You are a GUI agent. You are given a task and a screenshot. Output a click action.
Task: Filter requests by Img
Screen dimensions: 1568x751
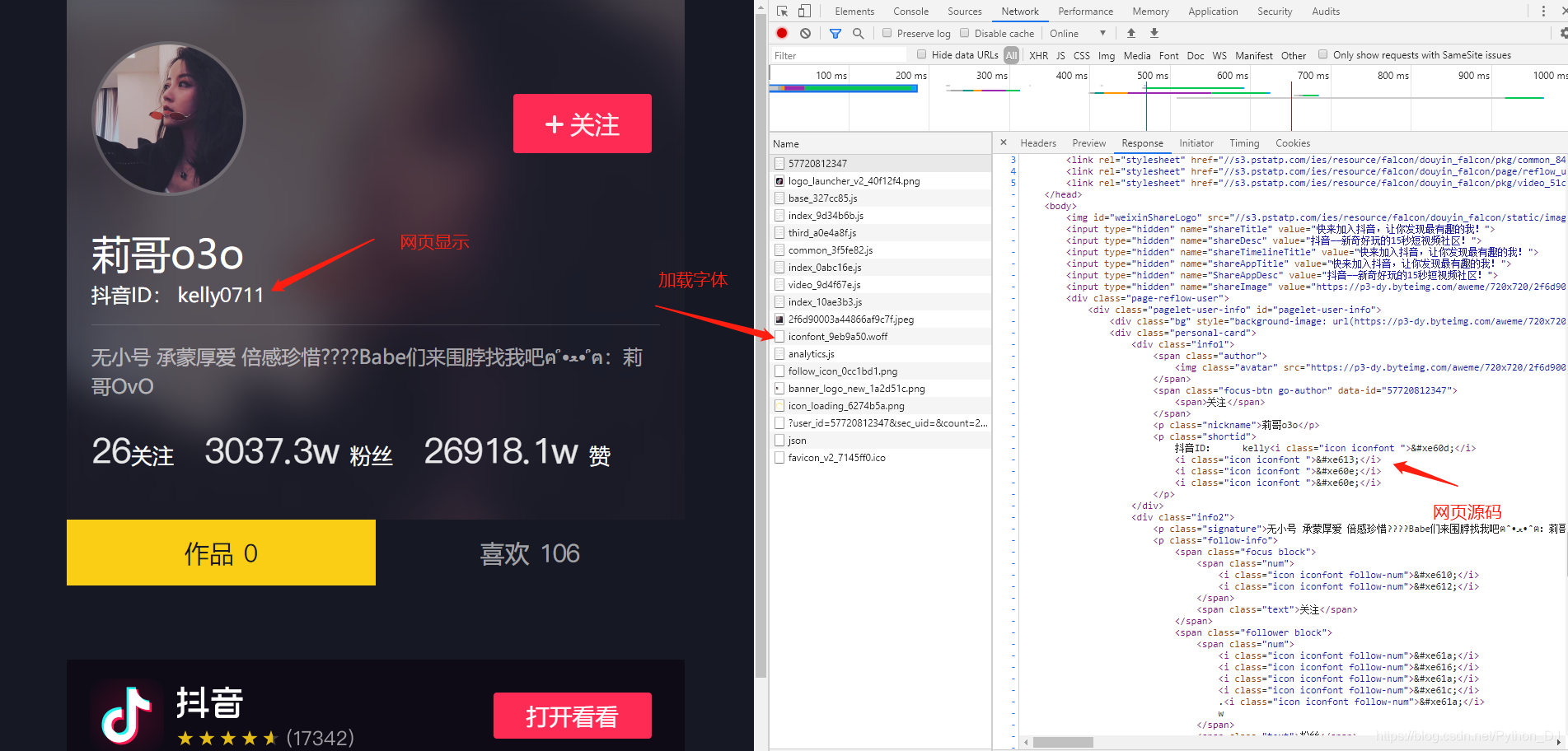point(1107,55)
